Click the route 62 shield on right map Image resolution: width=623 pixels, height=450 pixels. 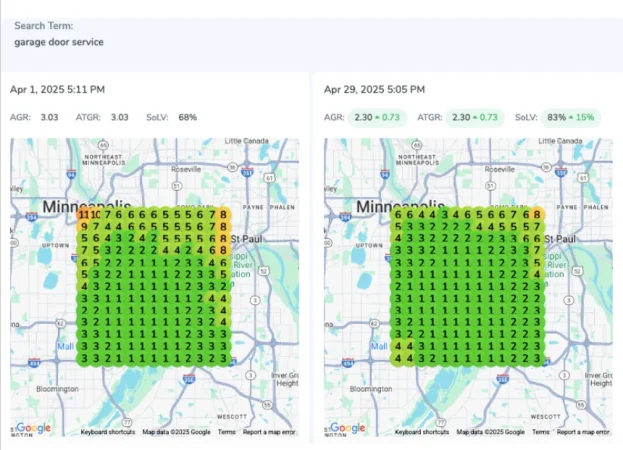pyautogui.click(x=374, y=324)
